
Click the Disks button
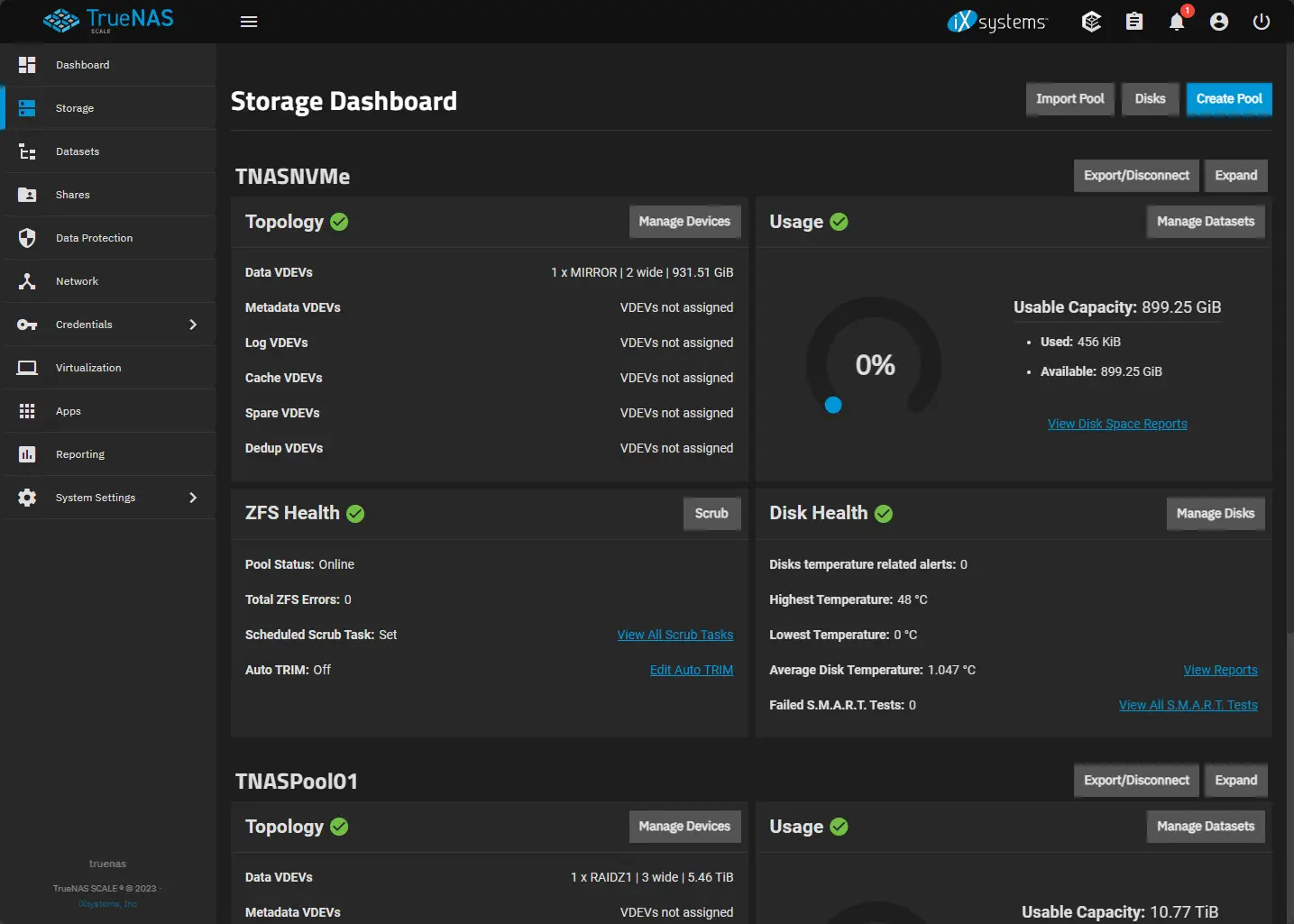(x=1150, y=99)
